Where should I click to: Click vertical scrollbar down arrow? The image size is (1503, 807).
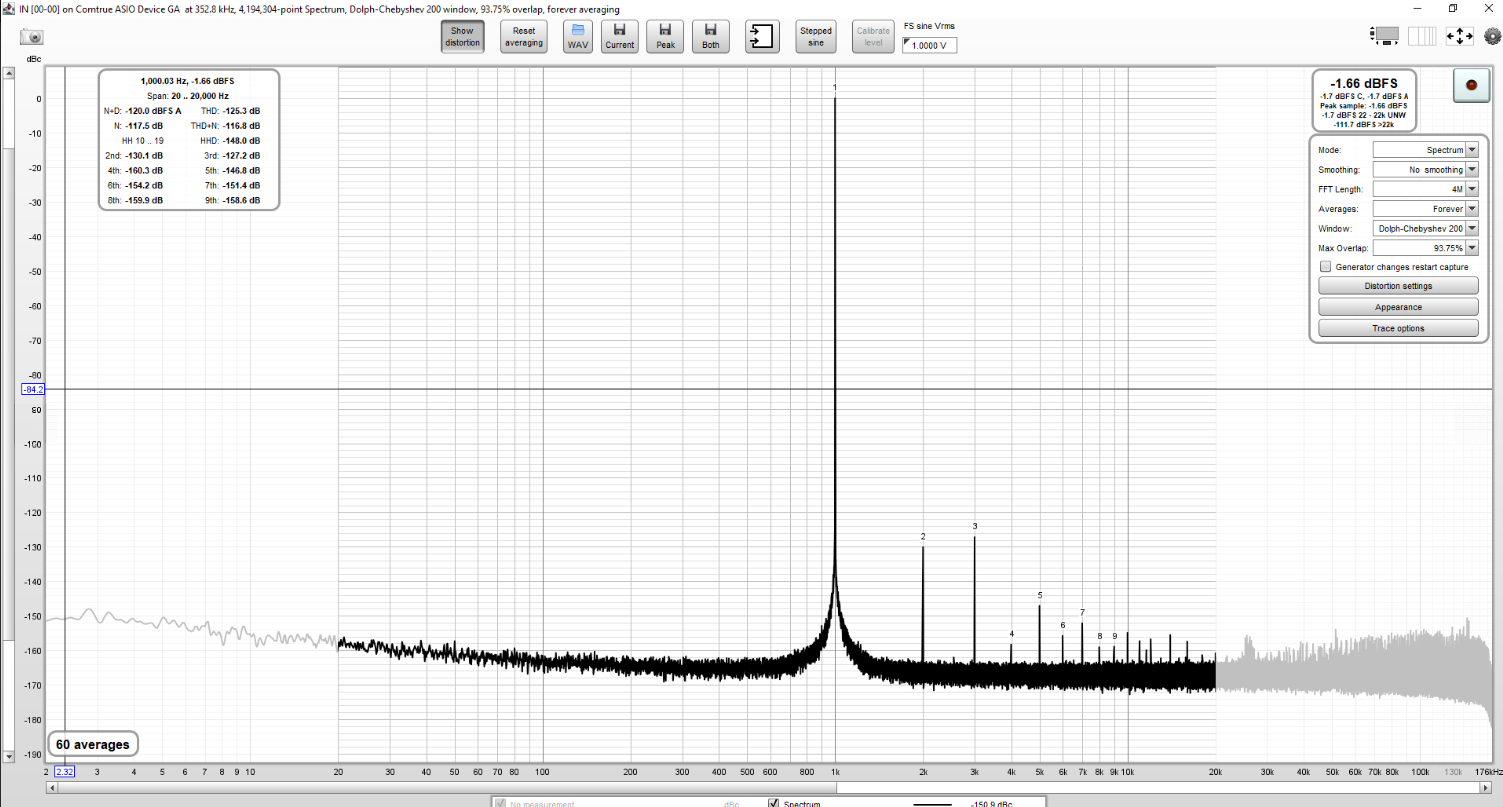coord(8,758)
